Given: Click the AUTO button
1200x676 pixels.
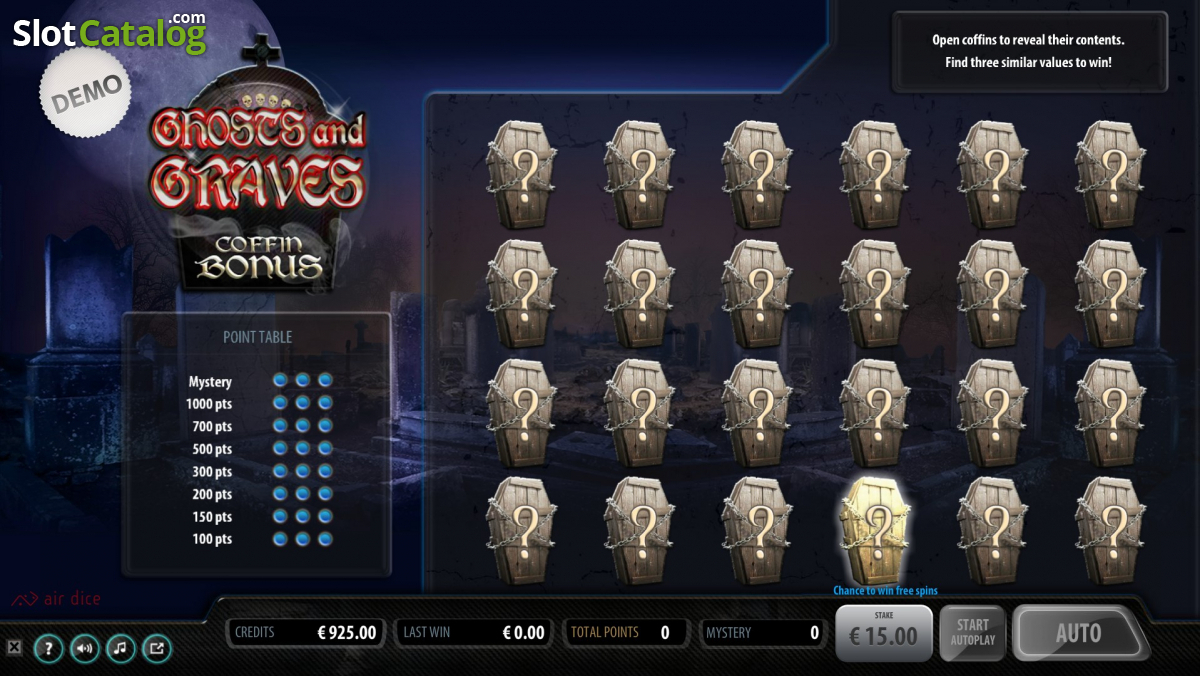Looking at the screenshot, I should pyautogui.click(x=1078, y=633).
